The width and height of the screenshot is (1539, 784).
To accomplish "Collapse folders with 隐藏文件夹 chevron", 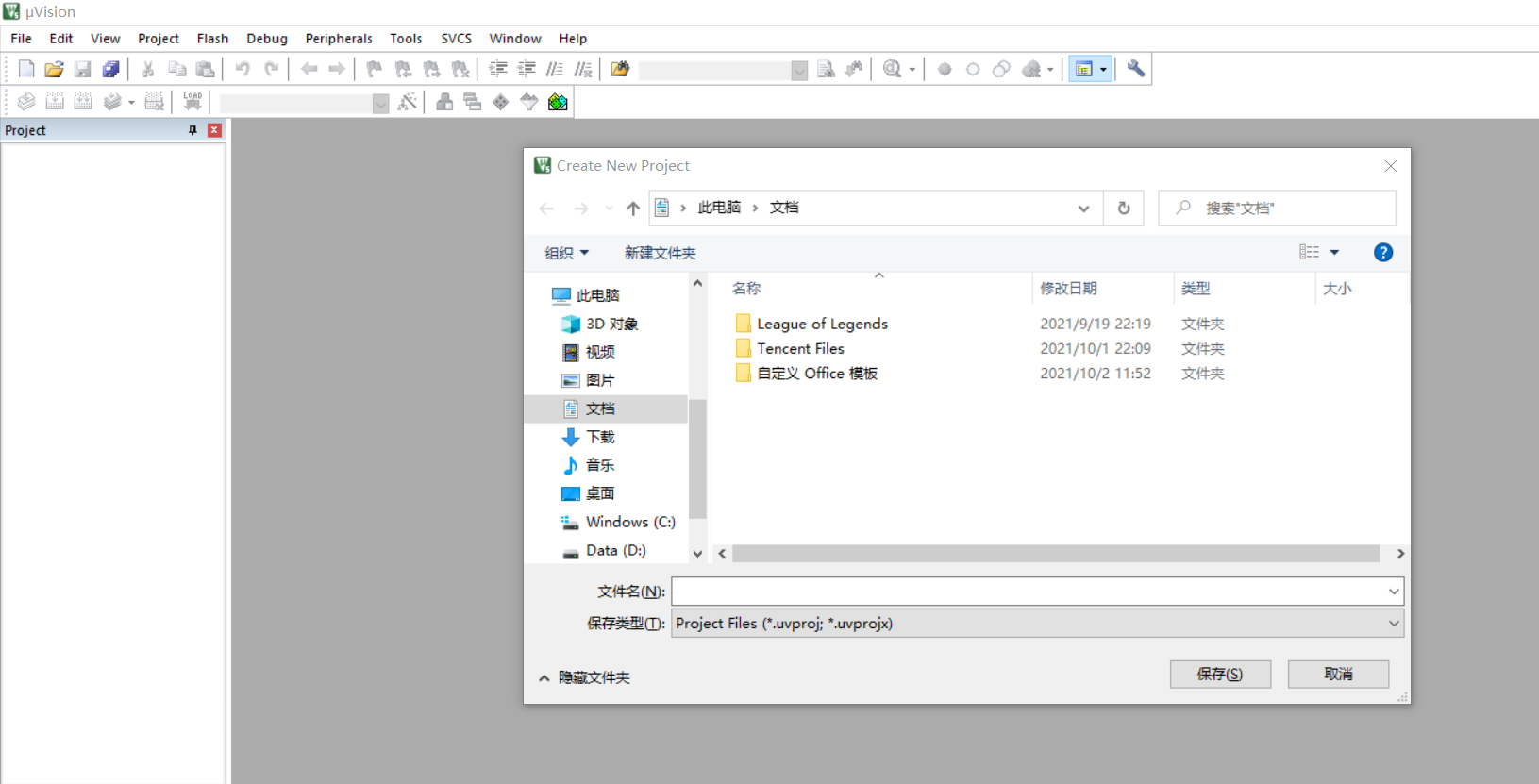I will [544, 677].
